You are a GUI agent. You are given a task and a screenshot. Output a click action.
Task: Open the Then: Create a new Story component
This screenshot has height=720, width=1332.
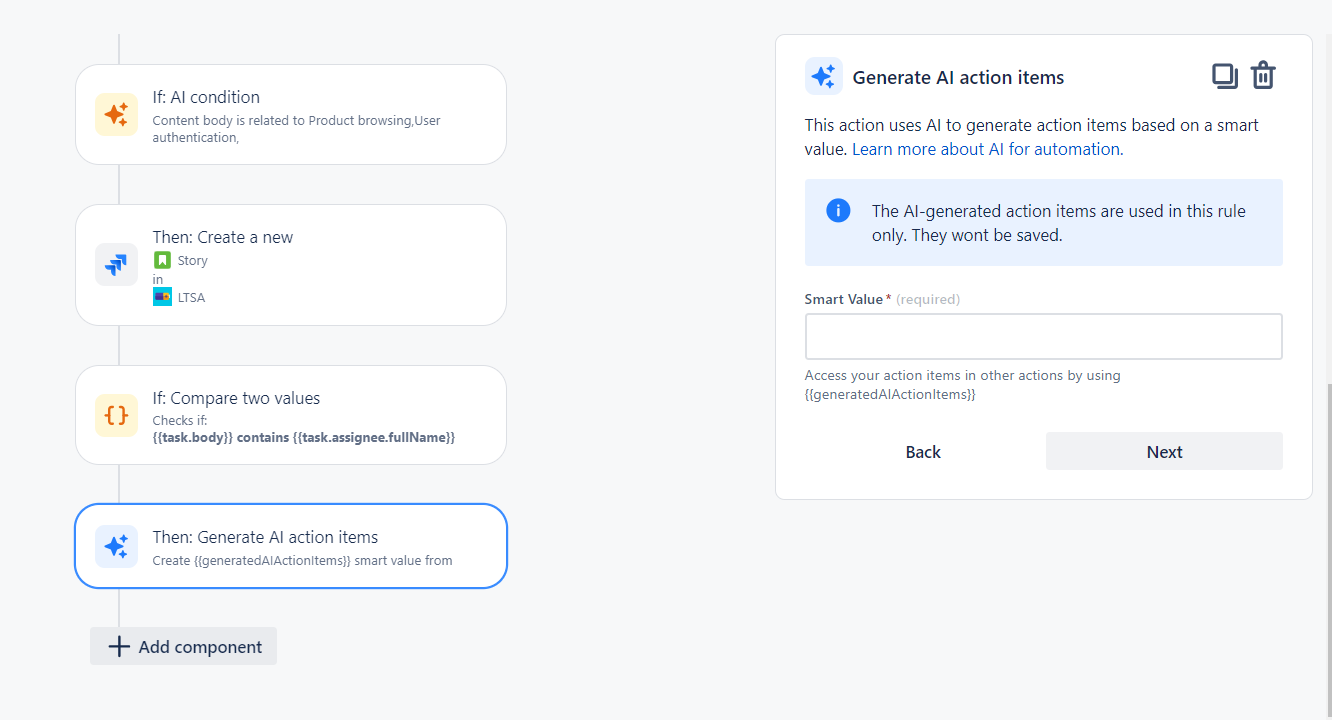[290, 264]
